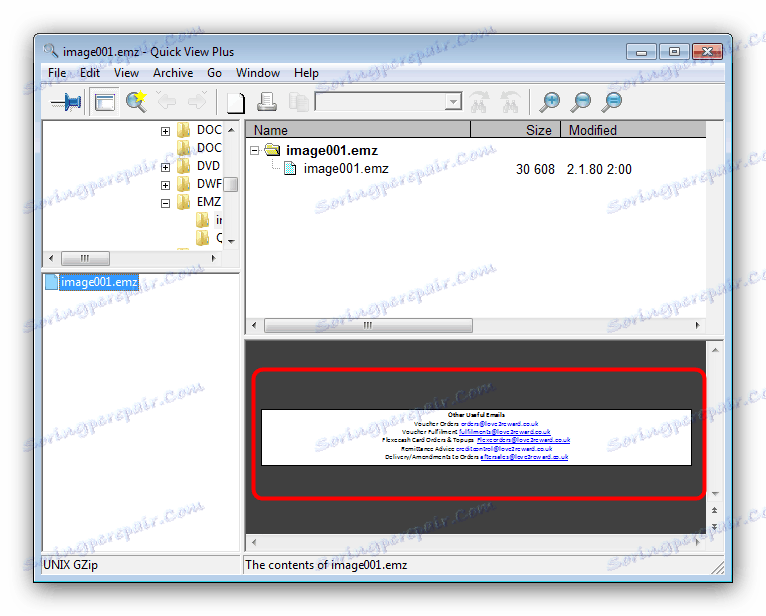Click 'The contents of image001.emz' status text

pyautogui.click(x=326, y=565)
